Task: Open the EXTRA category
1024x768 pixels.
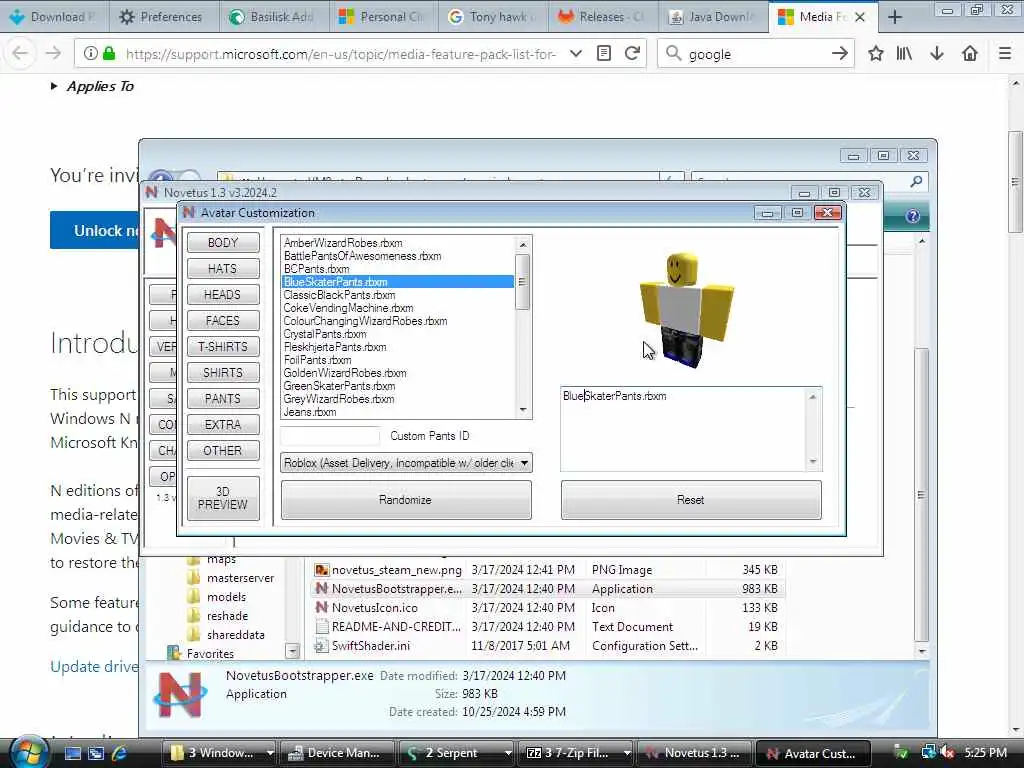Action: pos(223,424)
